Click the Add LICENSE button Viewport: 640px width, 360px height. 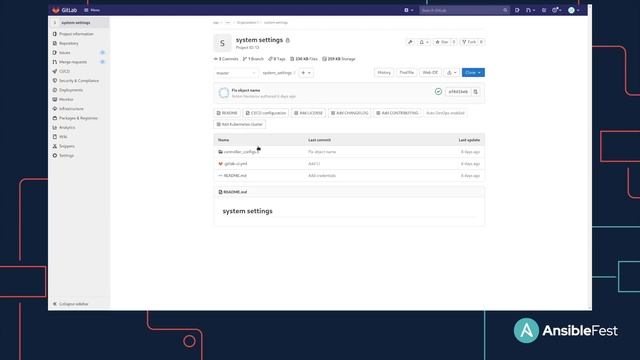(x=309, y=113)
